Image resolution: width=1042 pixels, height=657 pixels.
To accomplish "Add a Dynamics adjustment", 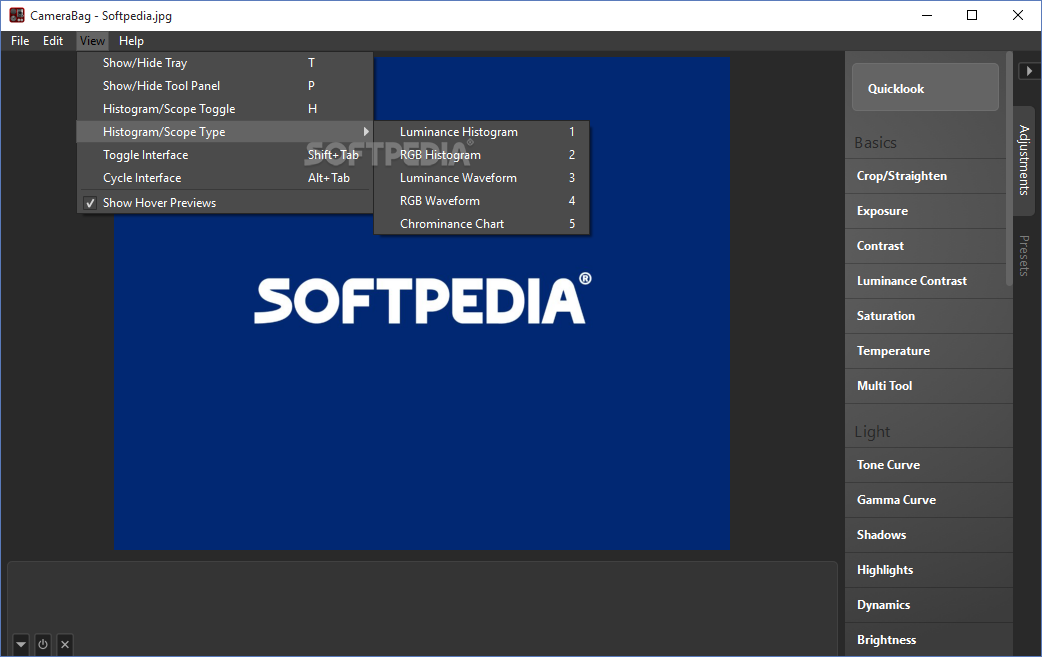I will [929, 605].
